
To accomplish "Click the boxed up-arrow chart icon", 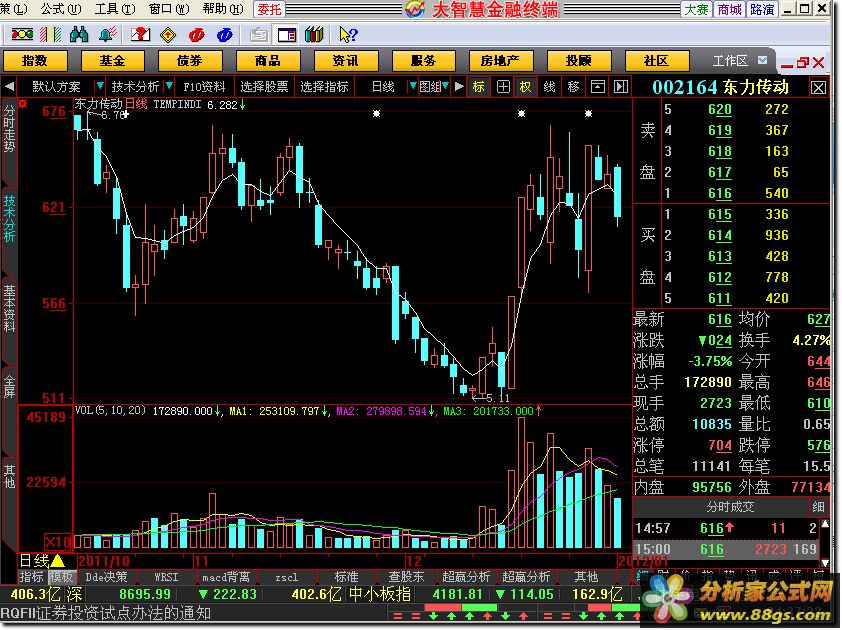I will click(x=598, y=86).
